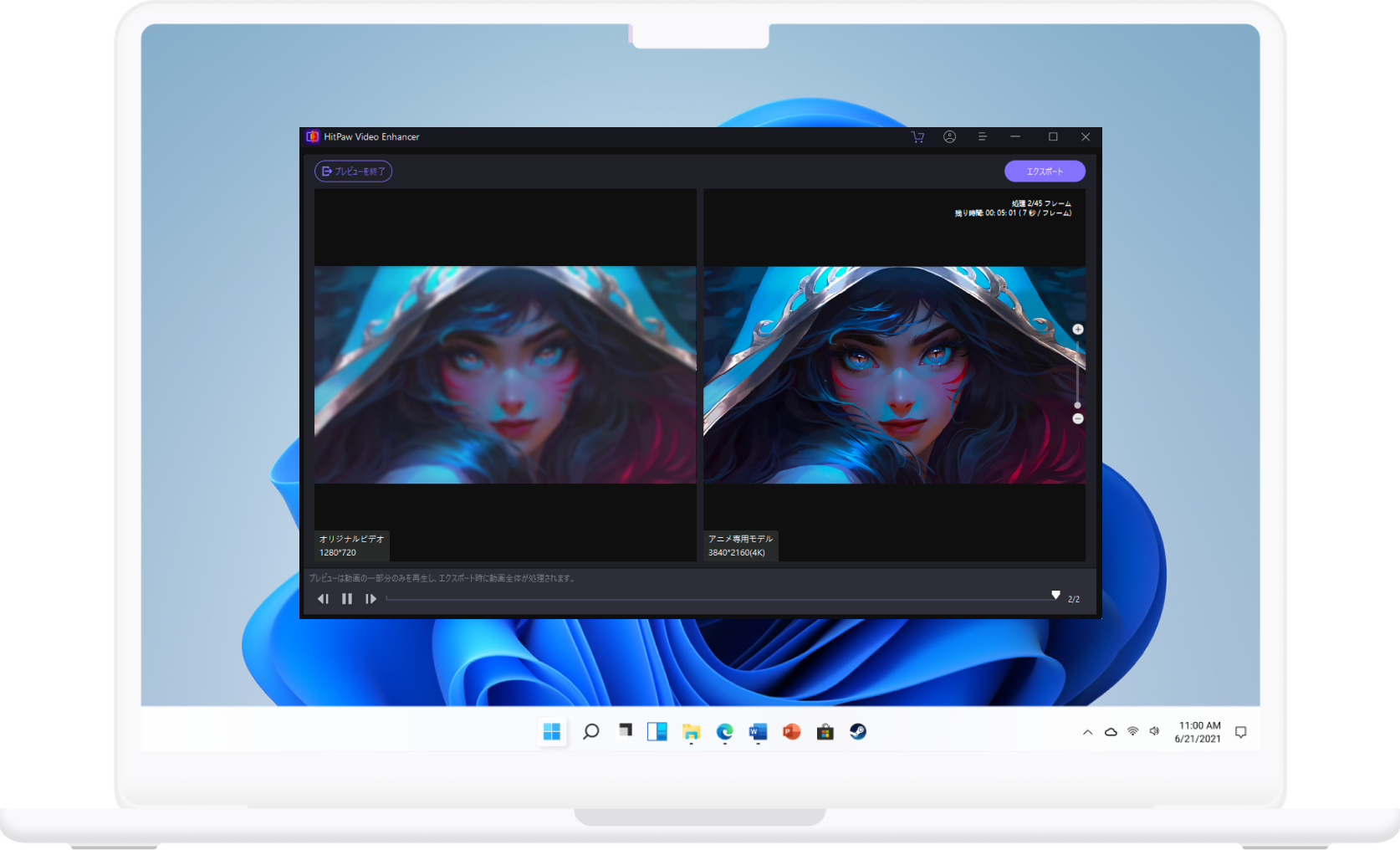The width and height of the screenshot is (1400, 850).
Task: Click the アニメ専用モデル label
Action: [740, 539]
